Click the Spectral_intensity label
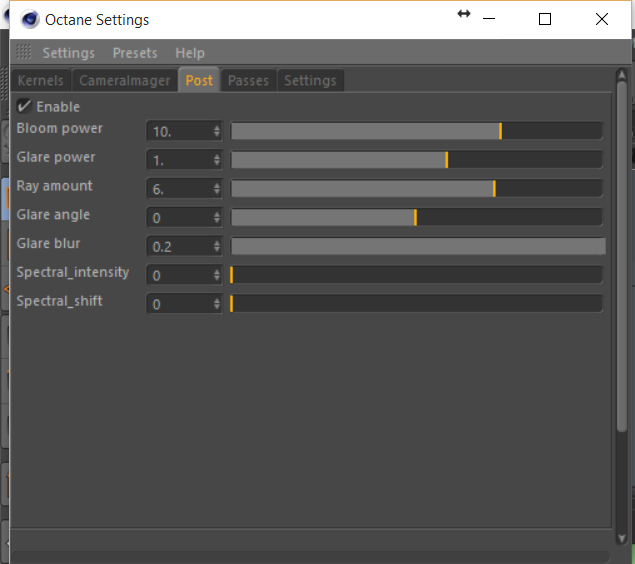 pos(73,272)
